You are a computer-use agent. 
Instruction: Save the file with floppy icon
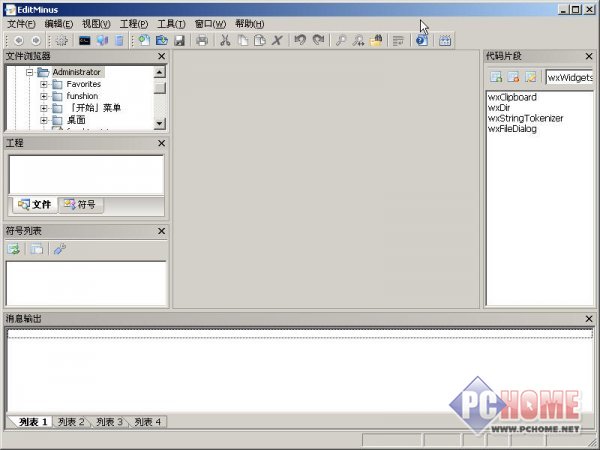tap(179, 40)
